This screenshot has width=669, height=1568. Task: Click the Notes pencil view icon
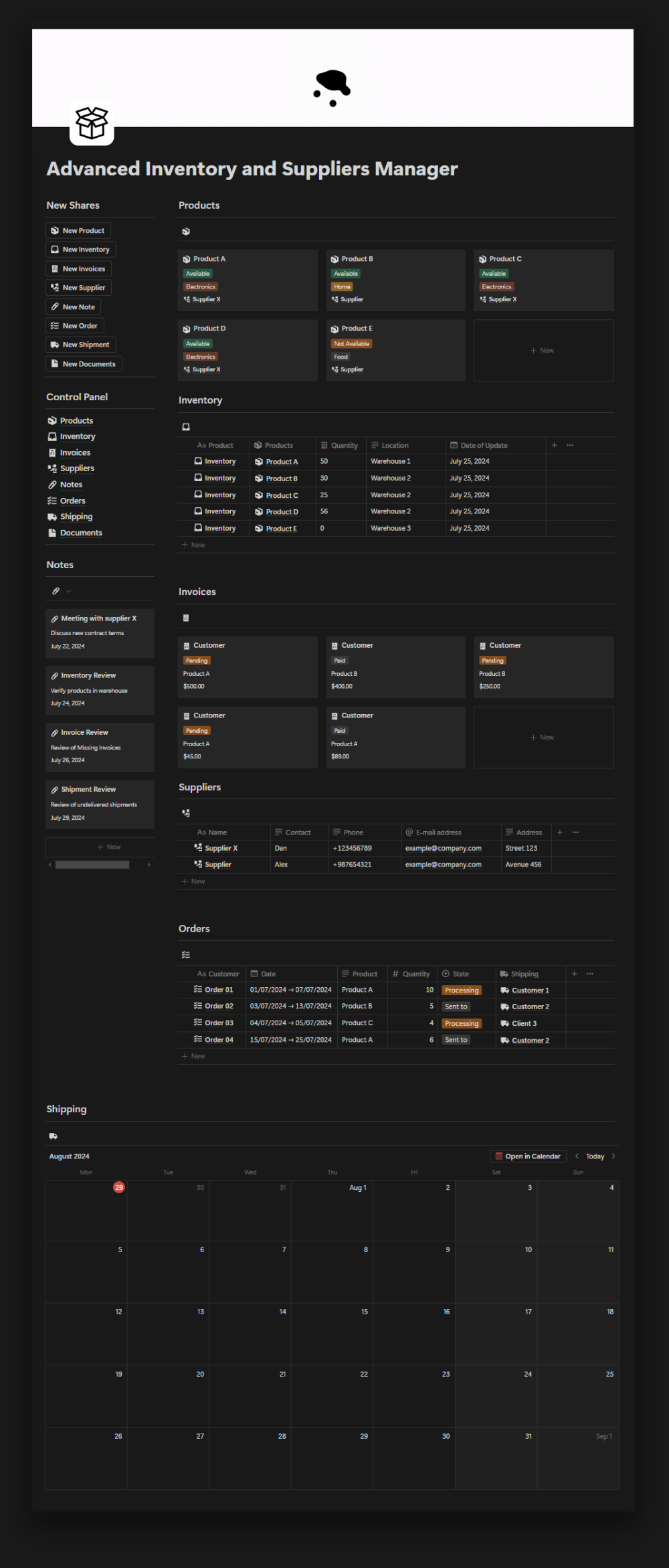click(56, 591)
